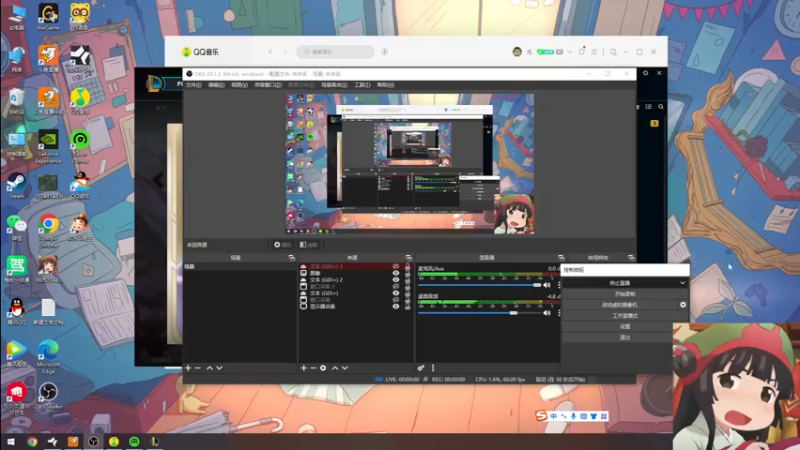Open League client settings gear icon
This screenshot has width=800, height=450.
[x=645, y=73]
